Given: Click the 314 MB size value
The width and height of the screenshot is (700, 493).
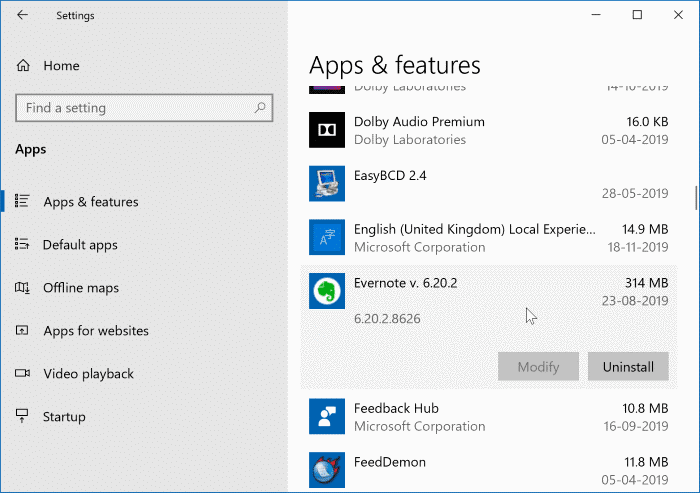Looking at the screenshot, I should (x=646, y=283).
